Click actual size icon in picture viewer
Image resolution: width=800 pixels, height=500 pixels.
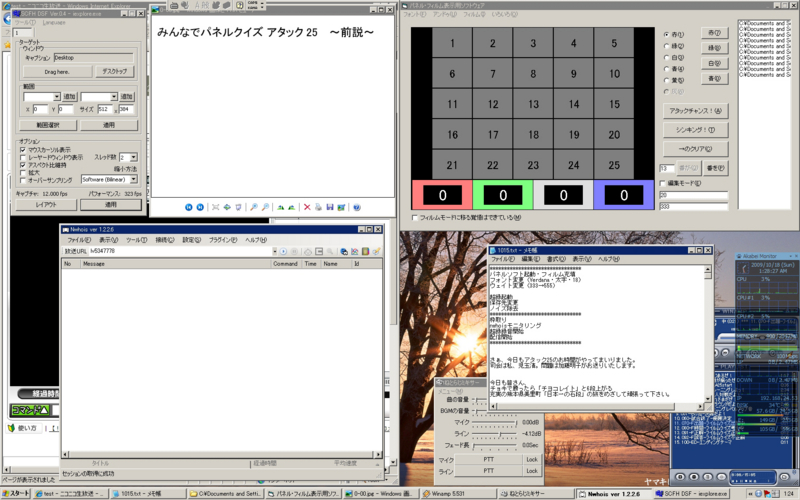(x=227, y=207)
